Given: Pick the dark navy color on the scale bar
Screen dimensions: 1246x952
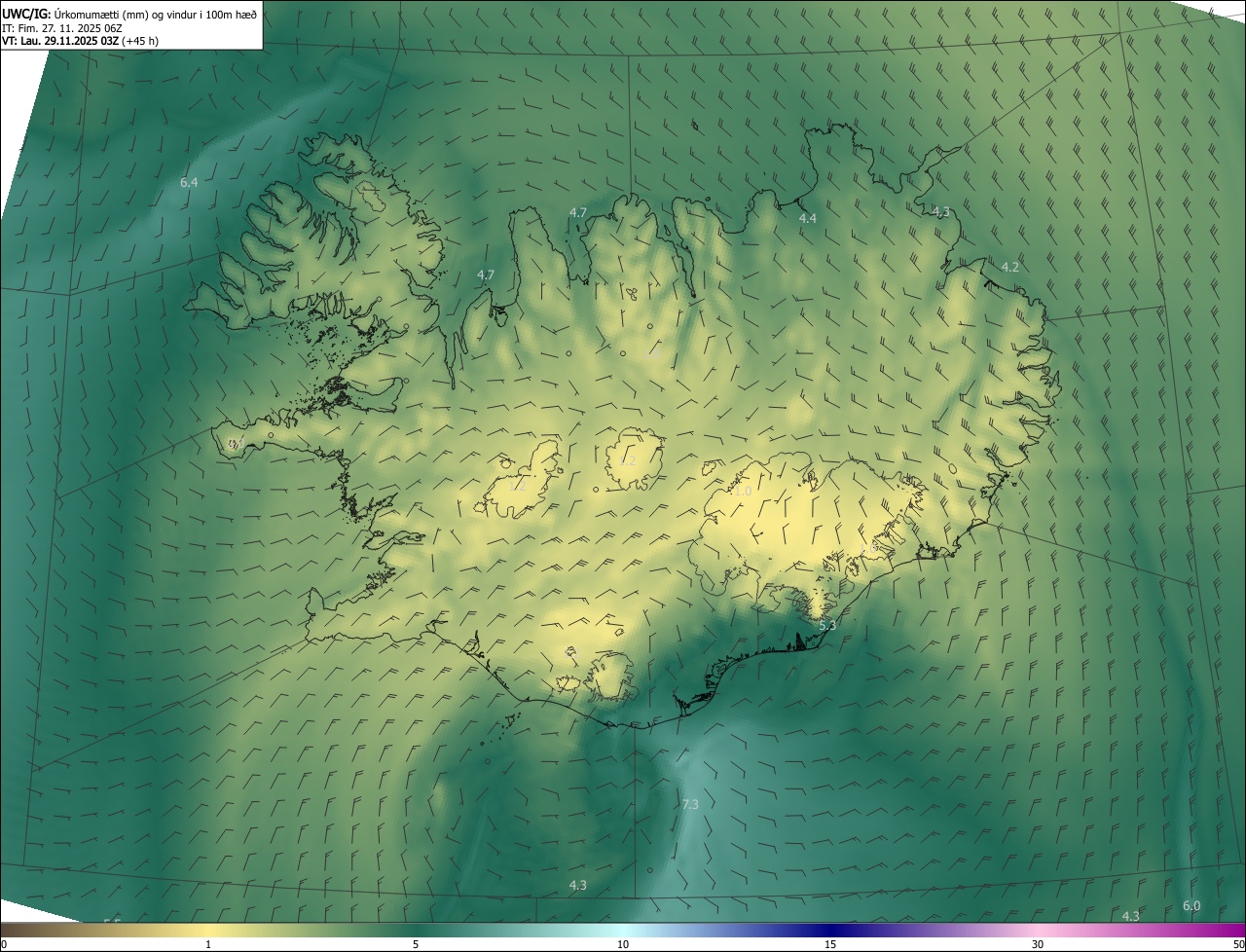Looking at the screenshot, I should coord(832,930).
